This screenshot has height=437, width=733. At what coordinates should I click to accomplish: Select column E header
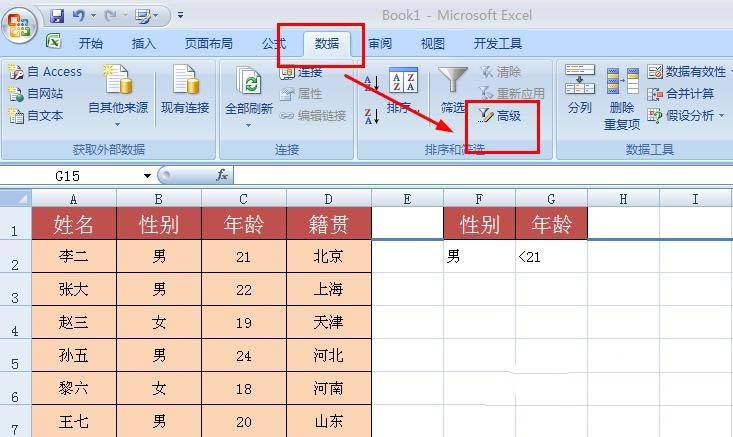[x=407, y=199]
